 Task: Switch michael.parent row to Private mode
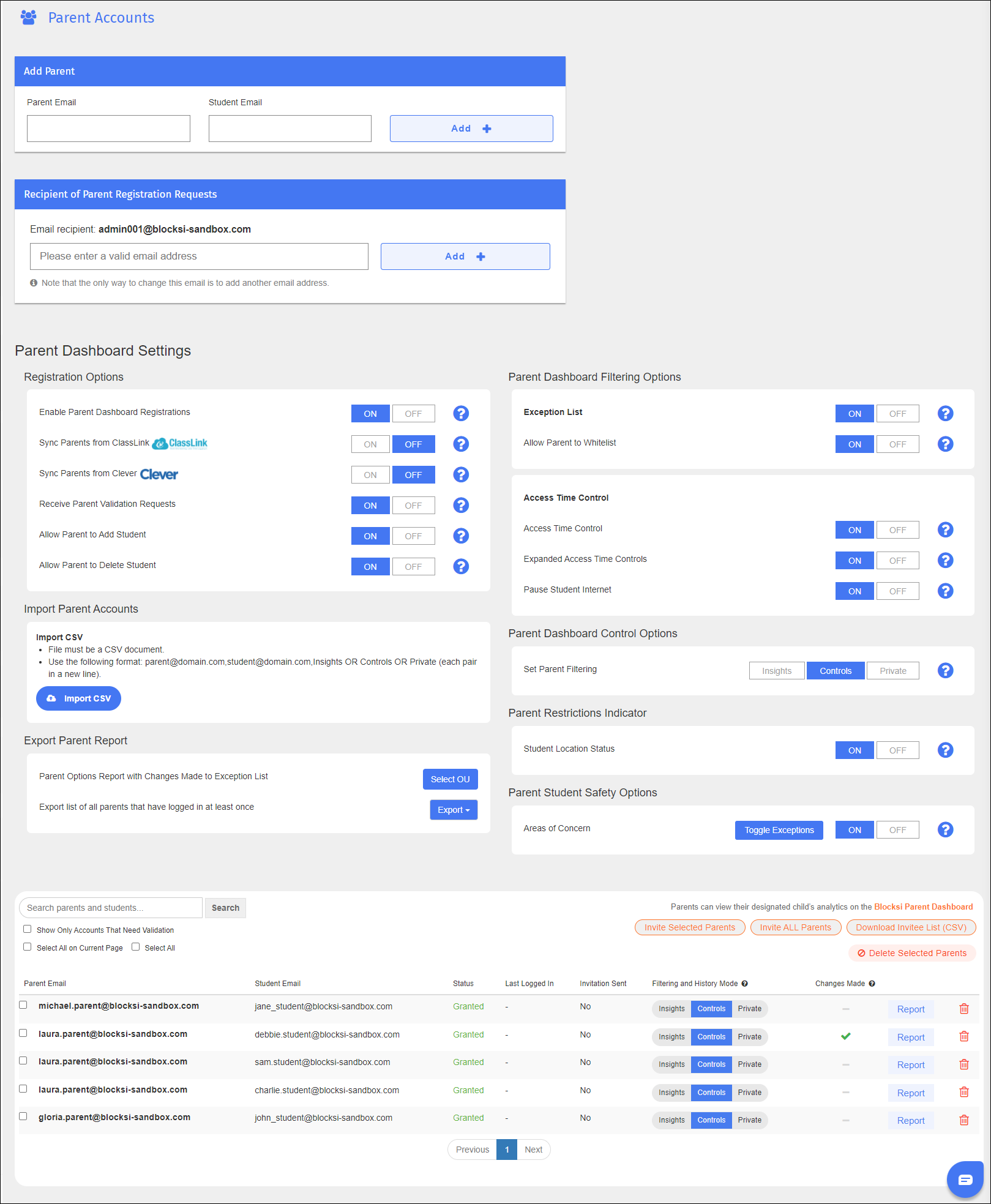(x=749, y=1009)
